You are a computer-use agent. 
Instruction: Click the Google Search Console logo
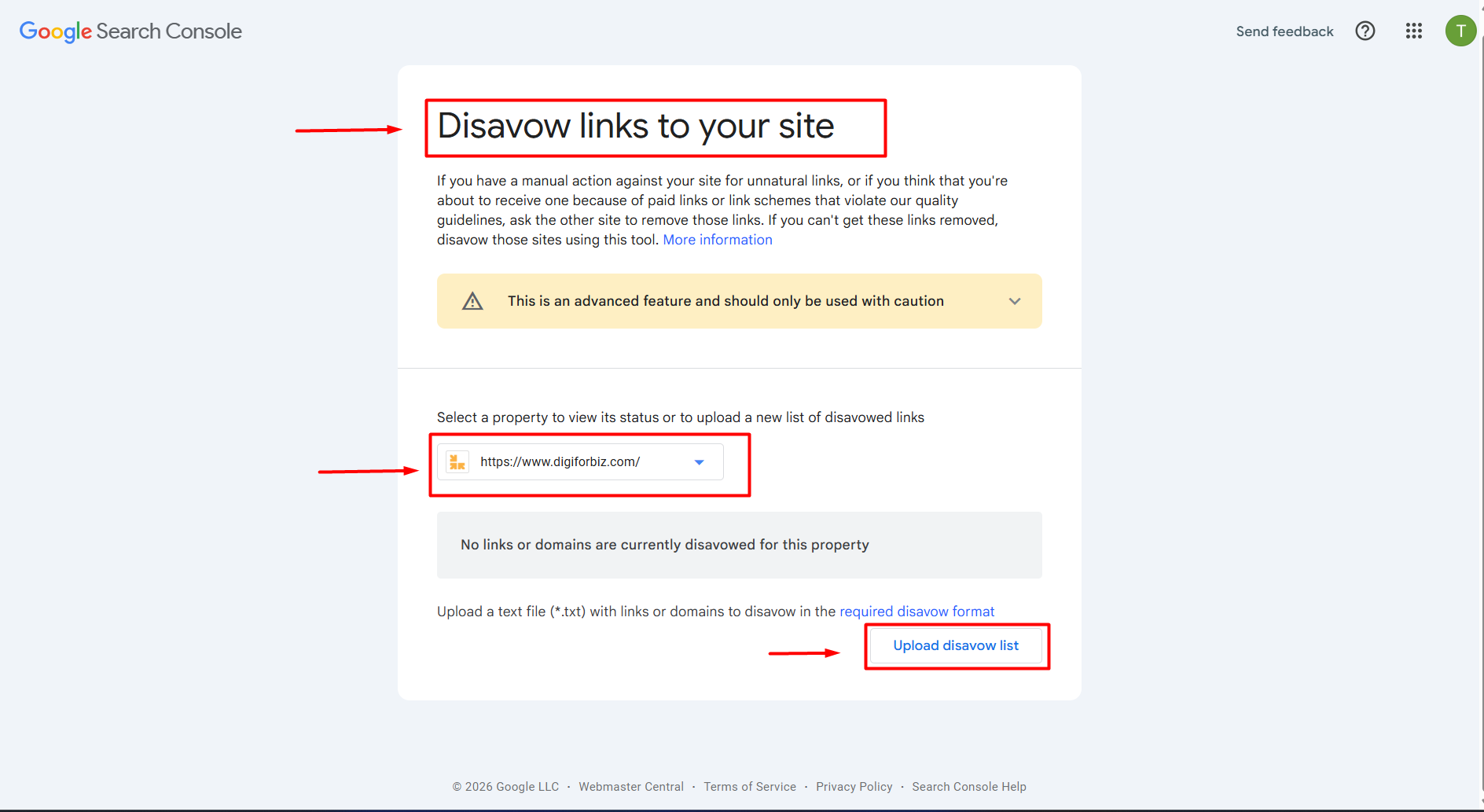(130, 31)
